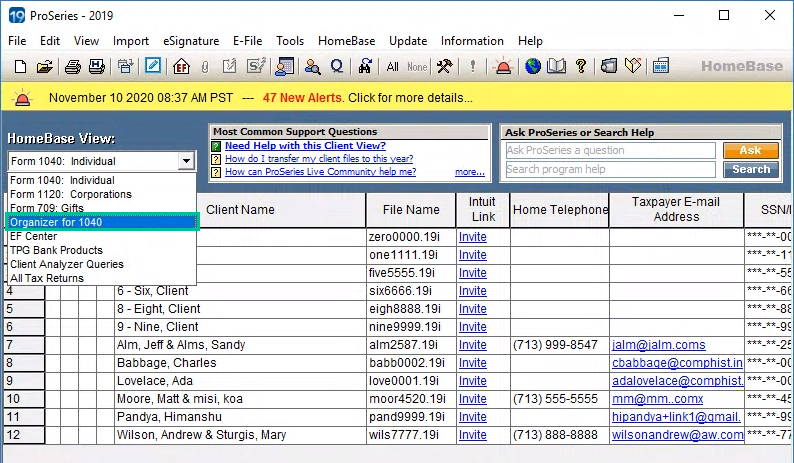
Task: Open the EF house icon
Action: point(181,66)
